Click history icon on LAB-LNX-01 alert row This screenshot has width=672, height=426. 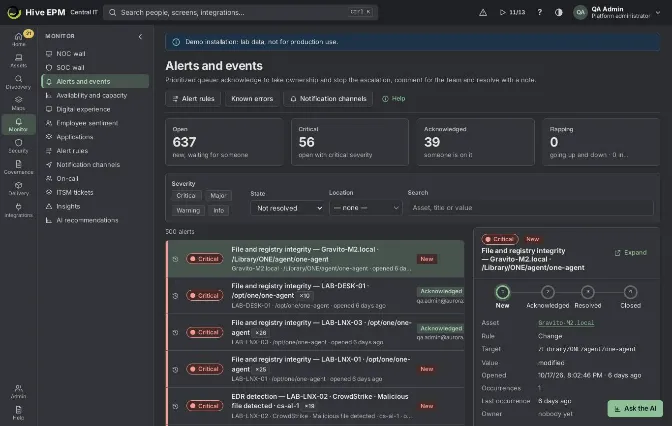pos(175,369)
